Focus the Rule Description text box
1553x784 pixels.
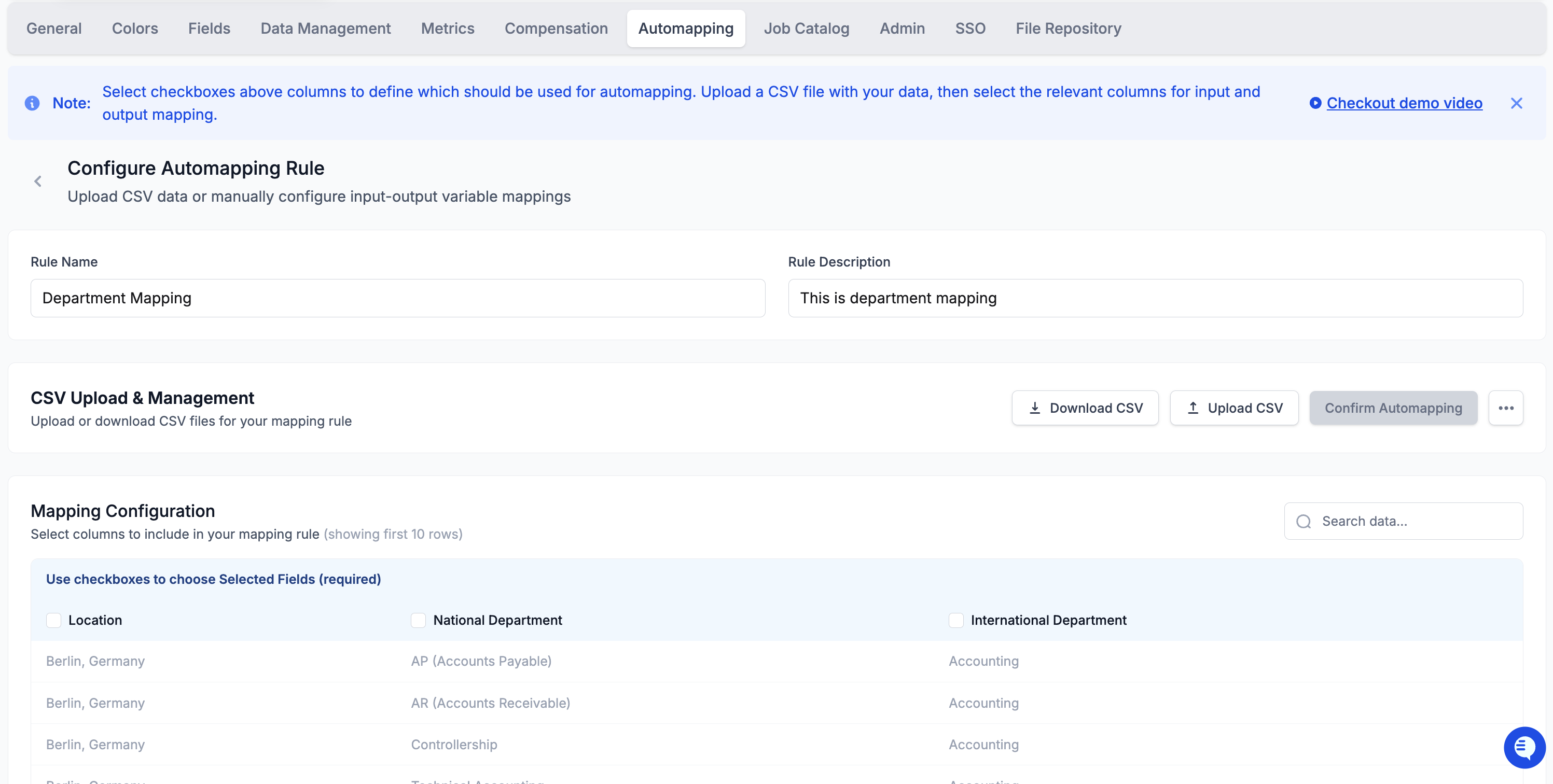(1155, 298)
